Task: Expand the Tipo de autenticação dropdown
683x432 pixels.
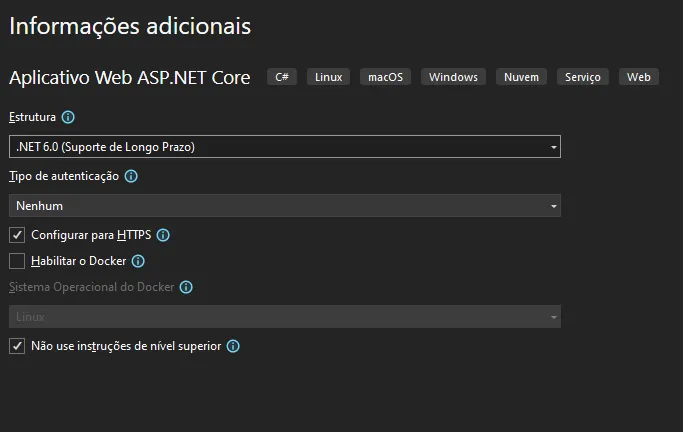Action: (285, 206)
